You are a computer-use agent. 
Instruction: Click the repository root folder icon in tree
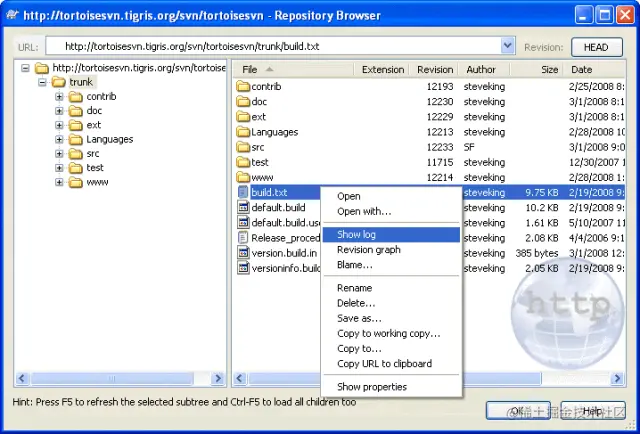[x=42, y=67]
